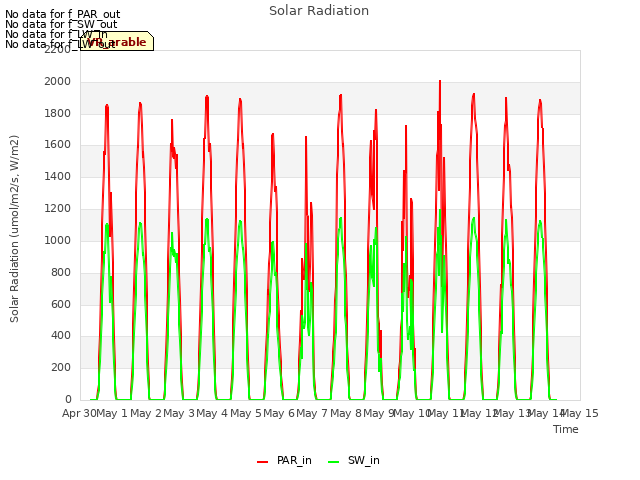Click the Time x-axis label
Viewport: 640px width, 480px height.
point(566,429)
